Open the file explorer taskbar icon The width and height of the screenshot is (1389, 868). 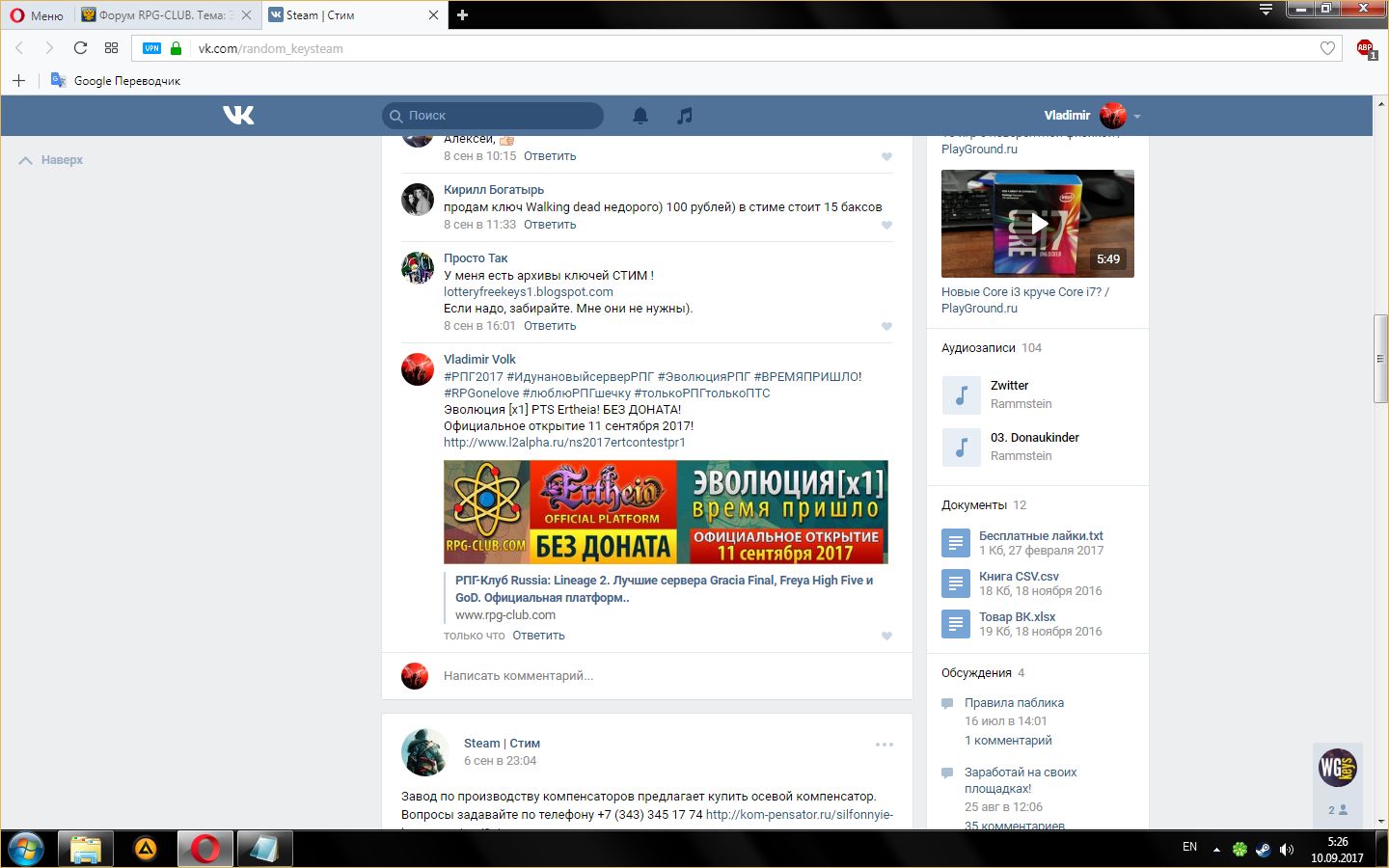(86, 850)
